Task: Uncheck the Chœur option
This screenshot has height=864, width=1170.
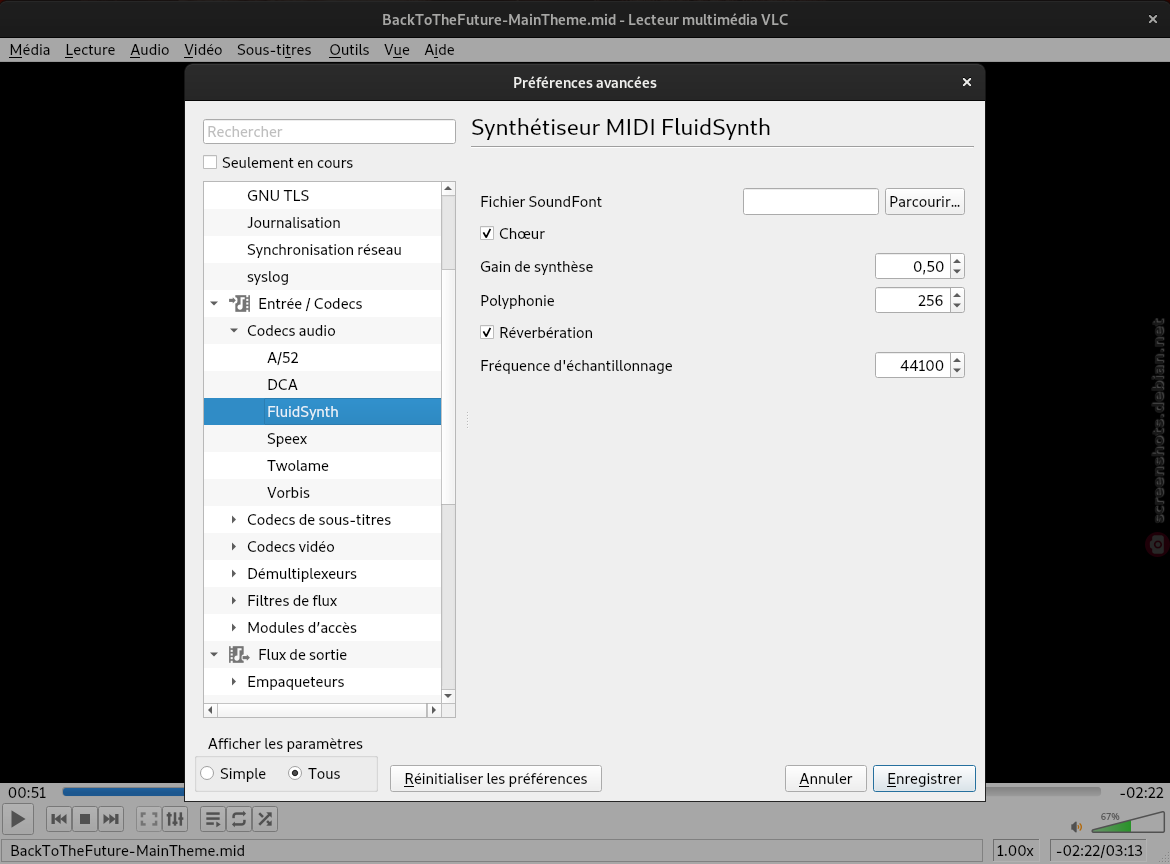Action: 487,234
